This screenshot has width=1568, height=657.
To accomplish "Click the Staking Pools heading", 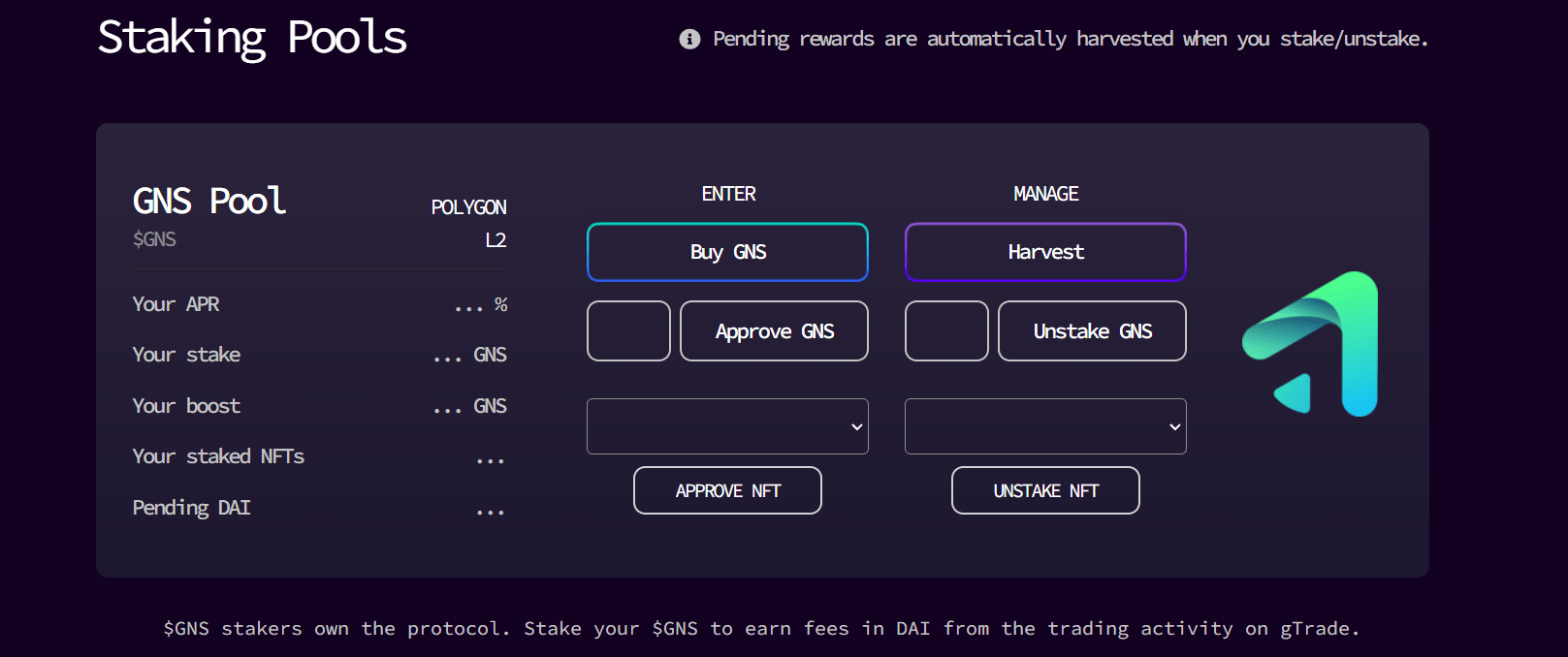I will (252, 39).
